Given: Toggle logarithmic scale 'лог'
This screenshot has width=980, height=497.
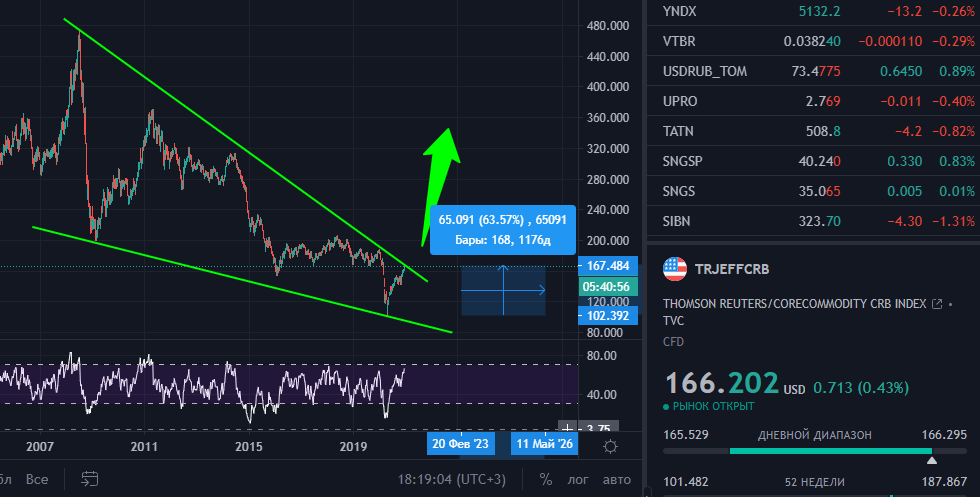Looking at the screenshot, I should point(578,479).
